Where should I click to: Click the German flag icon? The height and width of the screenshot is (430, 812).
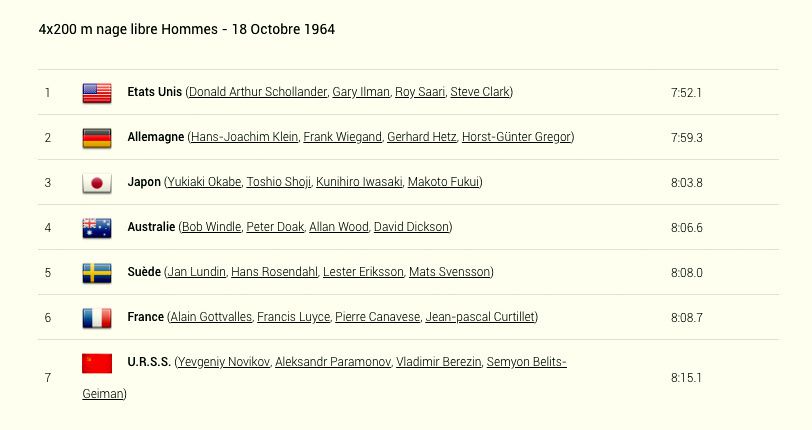click(x=97, y=138)
